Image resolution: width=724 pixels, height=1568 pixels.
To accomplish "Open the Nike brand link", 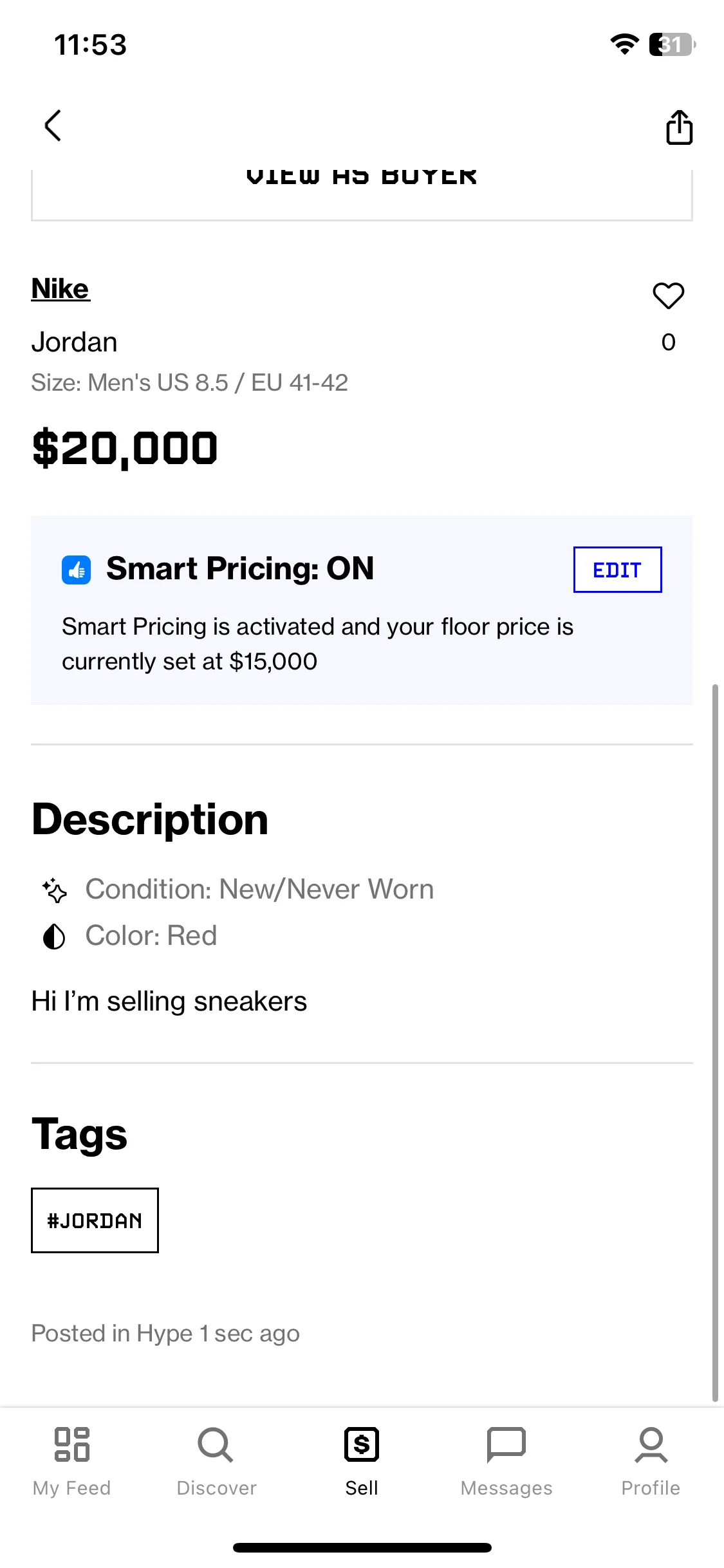I will [x=60, y=289].
